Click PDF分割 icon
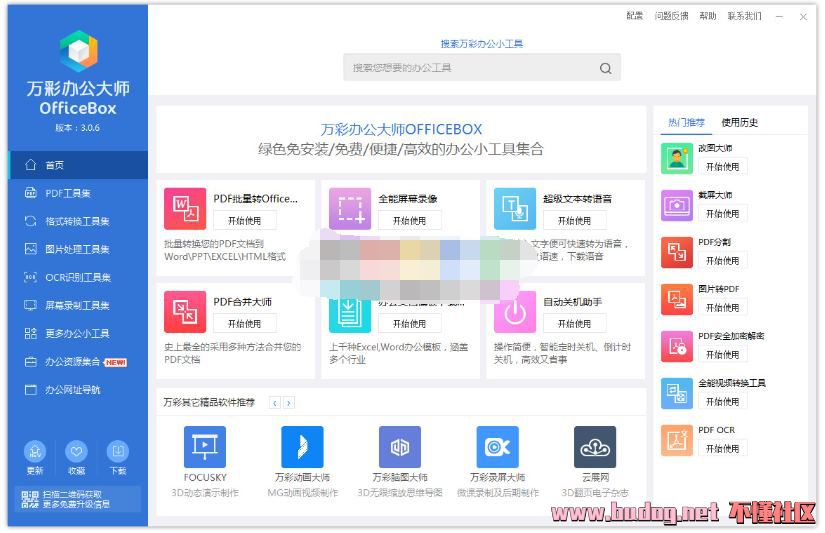 pos(677,252)
